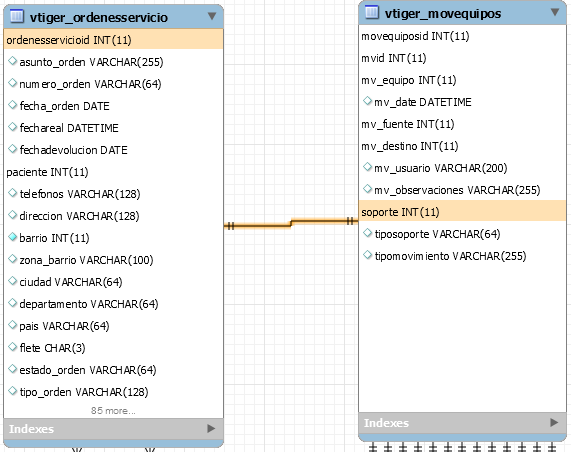Click the vtiger_ordenesservicio table icon
Screen dimensions: 571x452
[x=17, y=16]
